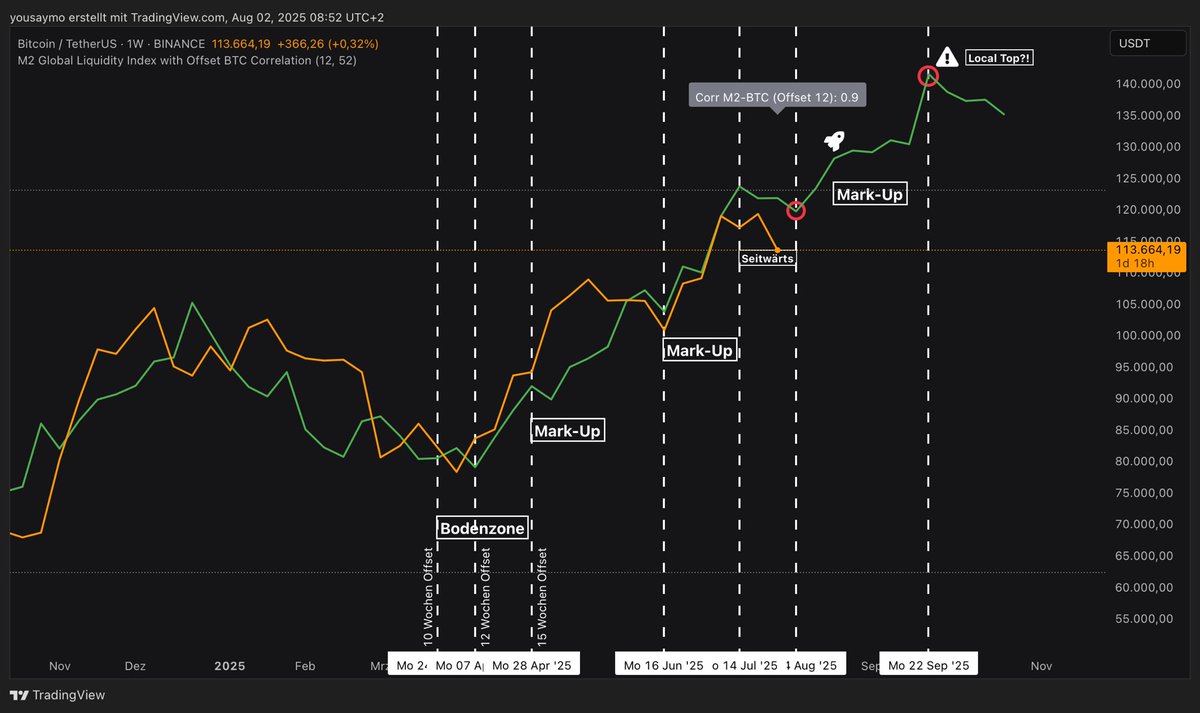Click the 'Aug '25' date marker
Viewport: 1200px width, 713px height.
(814, 665)
